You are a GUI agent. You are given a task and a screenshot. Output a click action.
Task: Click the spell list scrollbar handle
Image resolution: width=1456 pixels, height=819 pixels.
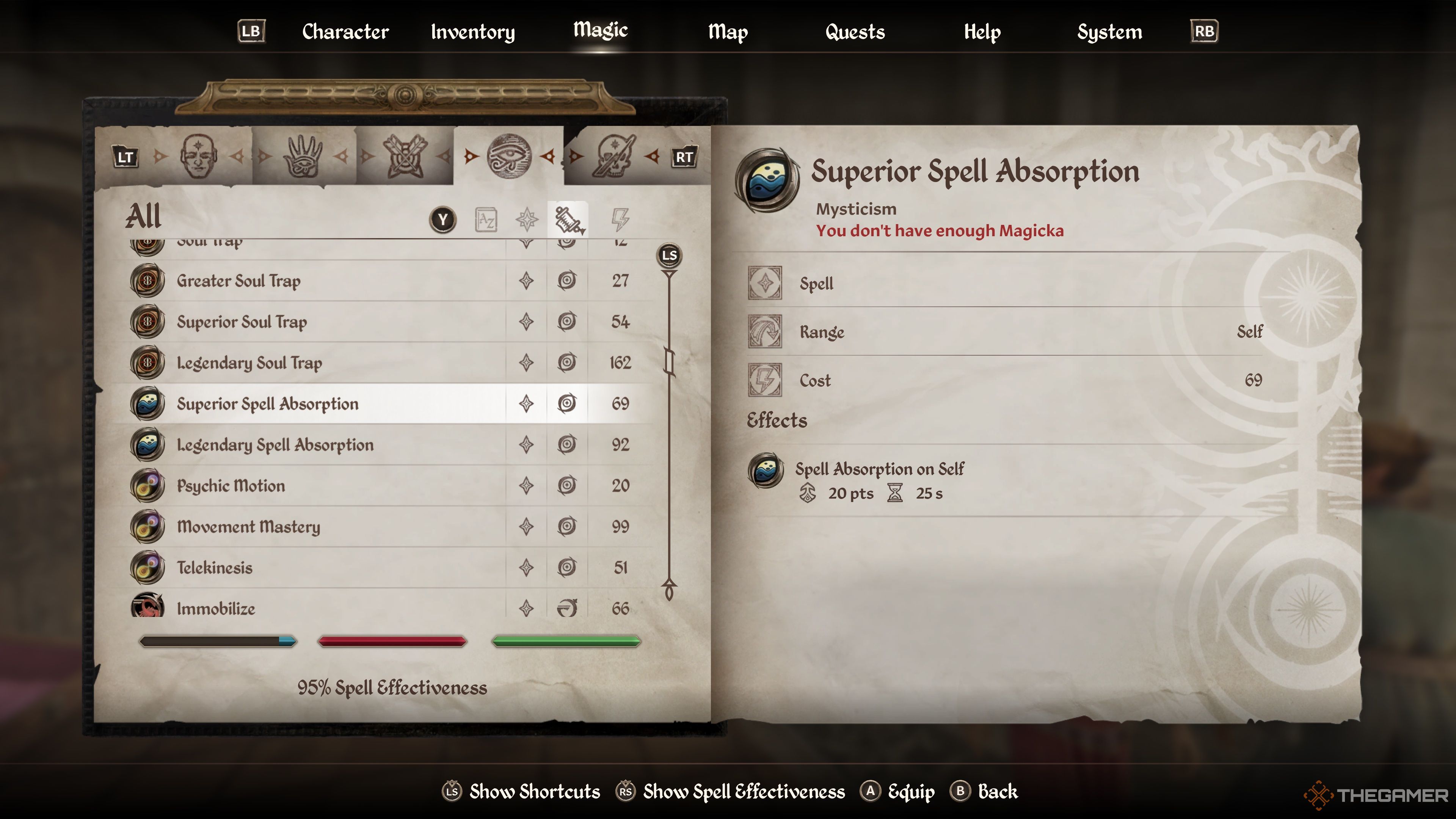click(669, 362)
